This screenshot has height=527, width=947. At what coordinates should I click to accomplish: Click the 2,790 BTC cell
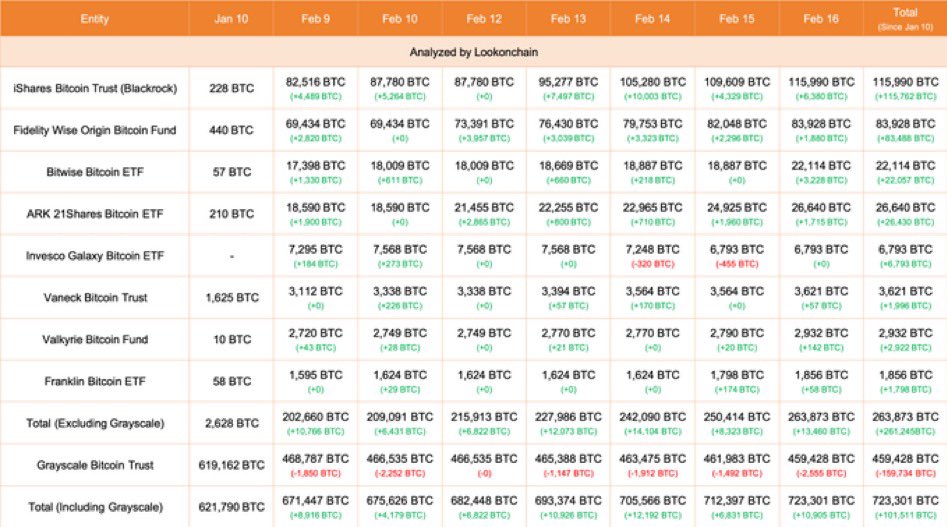[x=737, y=339]
